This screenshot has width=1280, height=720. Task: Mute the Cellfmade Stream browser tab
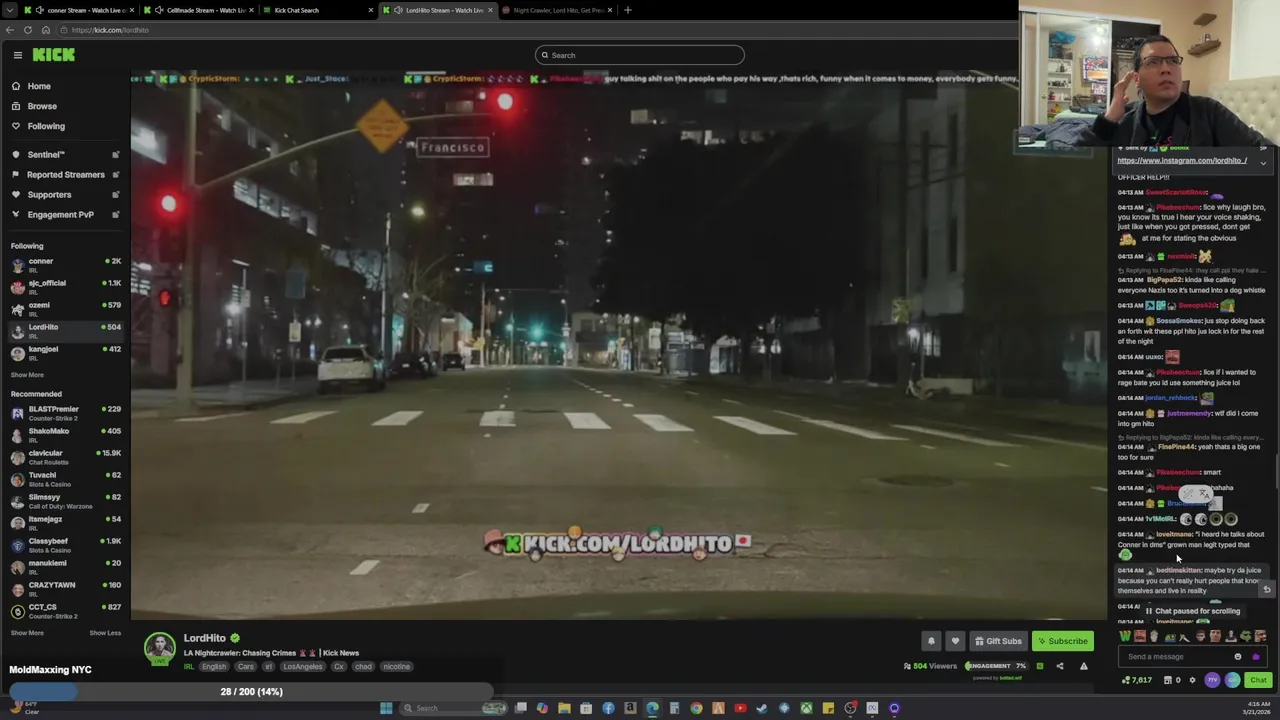(159, 10)
